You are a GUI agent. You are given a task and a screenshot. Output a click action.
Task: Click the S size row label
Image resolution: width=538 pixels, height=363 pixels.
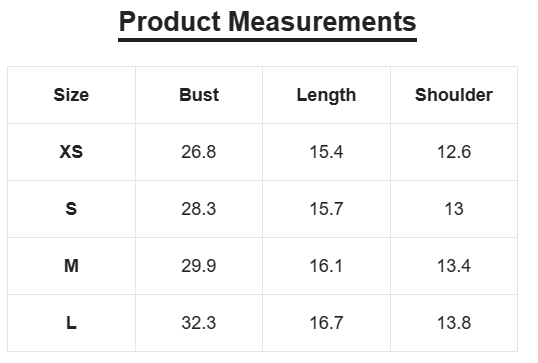[71, 209]
